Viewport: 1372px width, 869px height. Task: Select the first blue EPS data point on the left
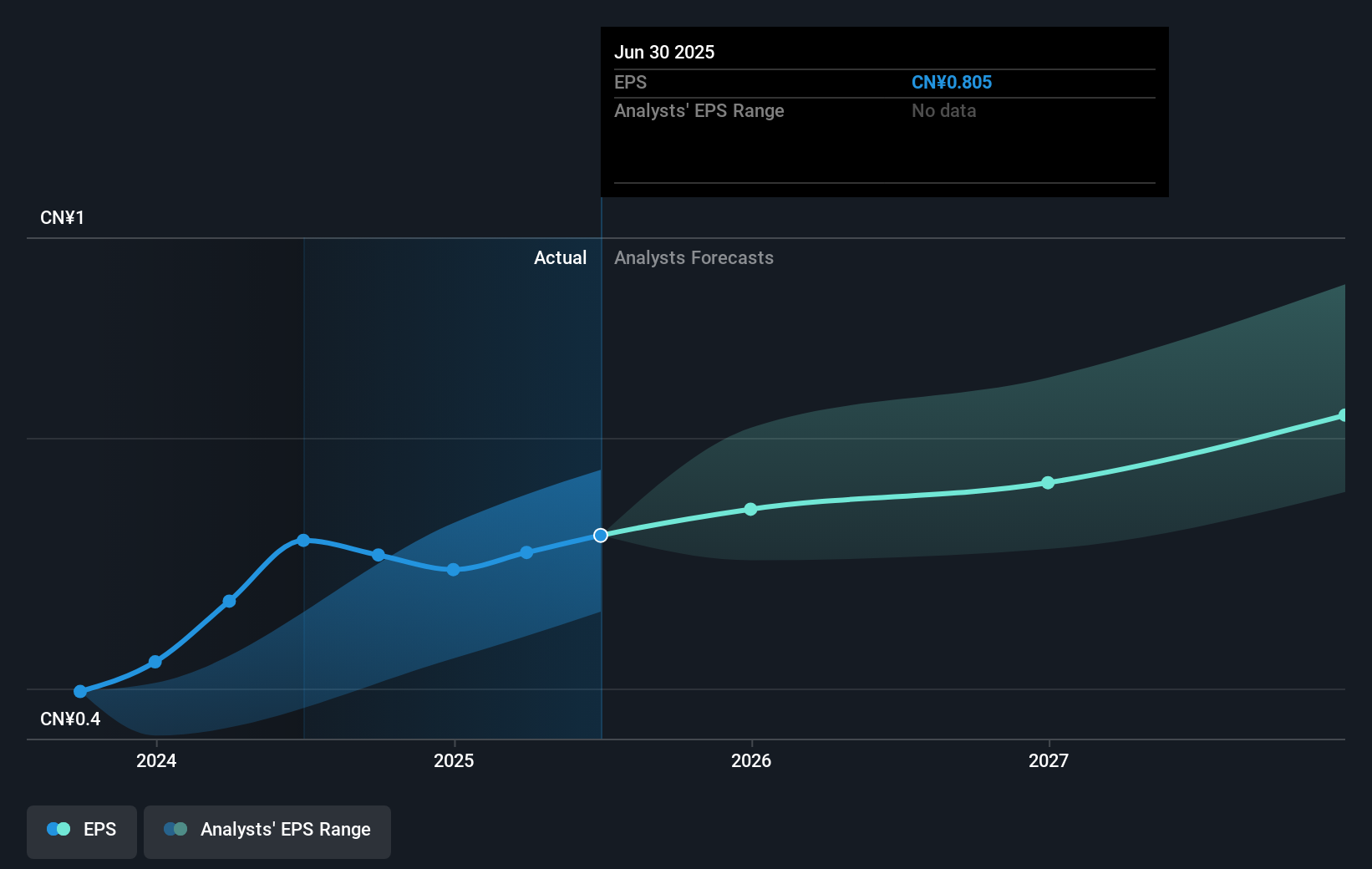pyautogui.click(x=79, y=692)
